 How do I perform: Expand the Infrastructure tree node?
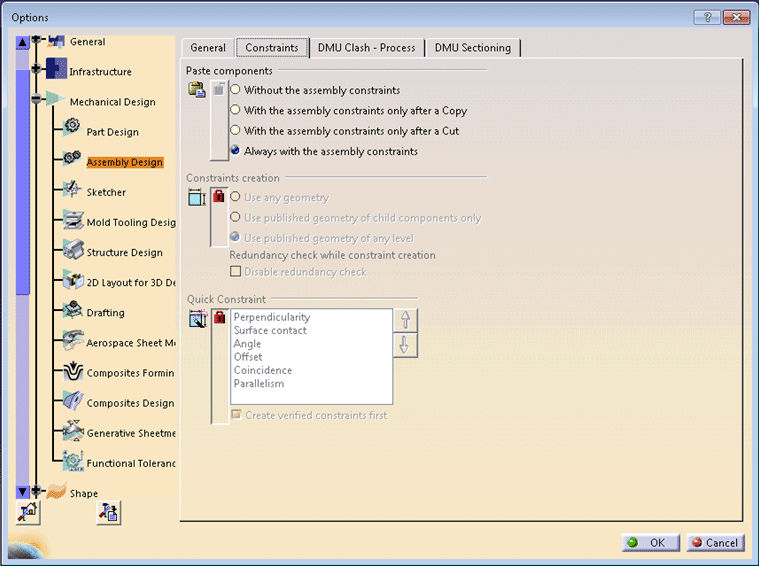pyautogui.click(x=36, y=69)
